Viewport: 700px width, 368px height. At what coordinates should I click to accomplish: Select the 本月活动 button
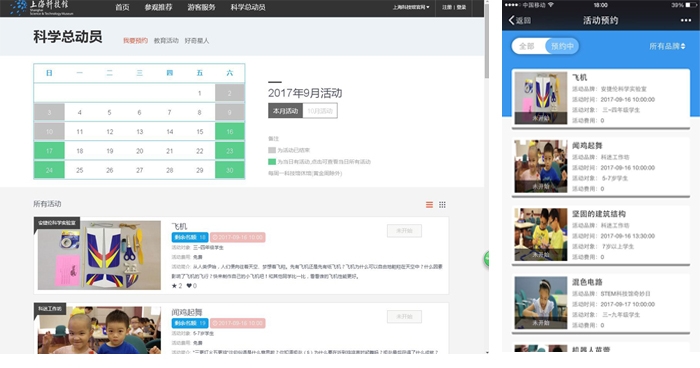285,111
